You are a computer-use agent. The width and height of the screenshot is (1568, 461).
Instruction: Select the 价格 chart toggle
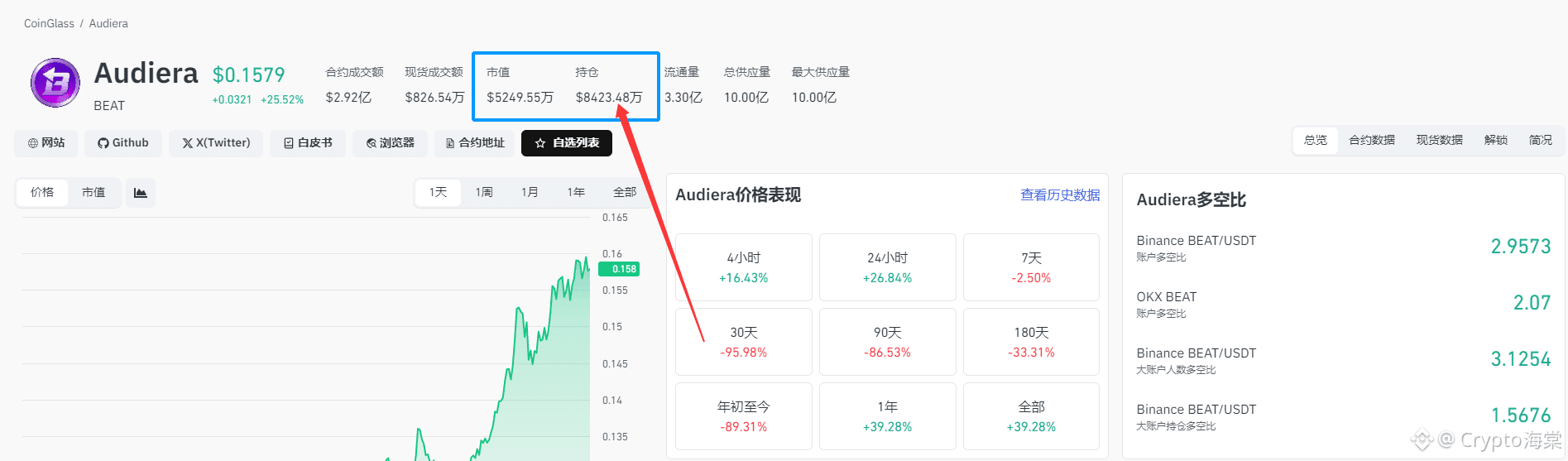tap(42, 193)
